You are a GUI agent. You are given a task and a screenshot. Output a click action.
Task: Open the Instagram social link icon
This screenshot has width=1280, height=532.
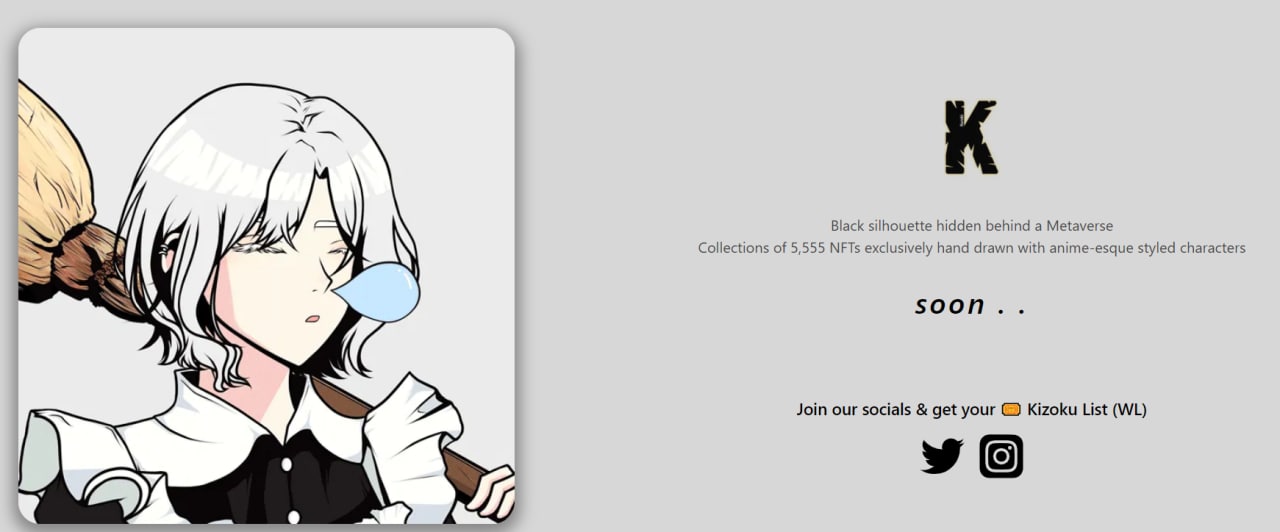(x=1001, y=456)
